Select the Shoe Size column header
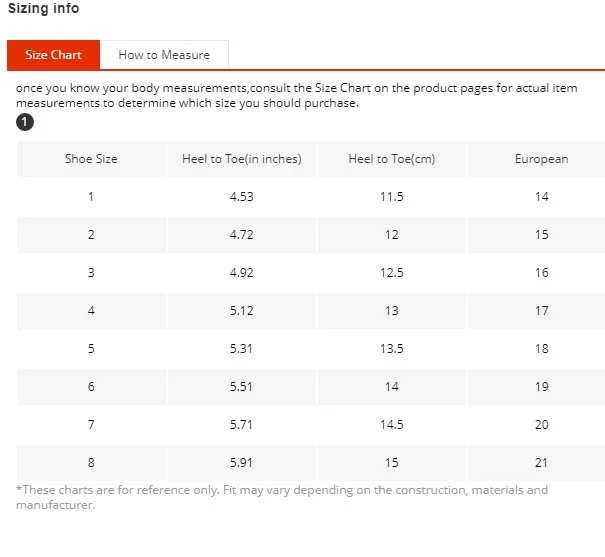 coord(91,159)
